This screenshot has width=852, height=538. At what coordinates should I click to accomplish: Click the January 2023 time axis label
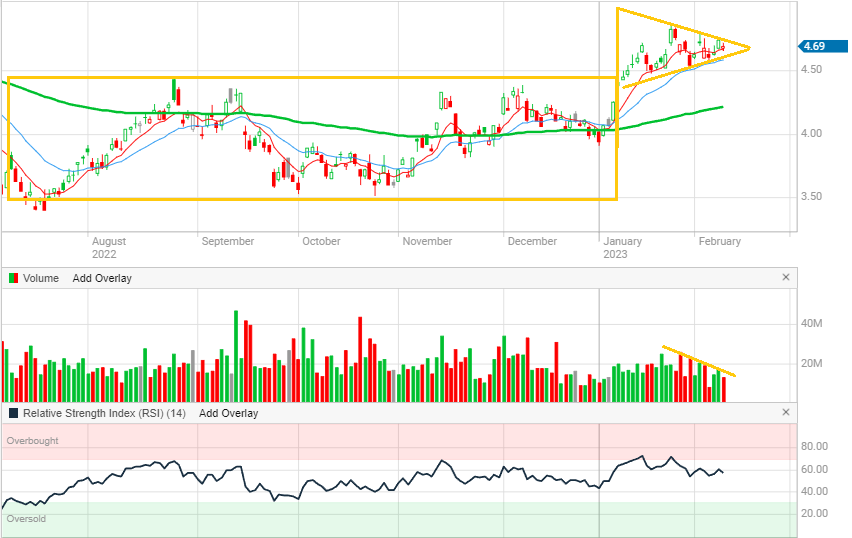pyautogui.click(x=622, y=247)
